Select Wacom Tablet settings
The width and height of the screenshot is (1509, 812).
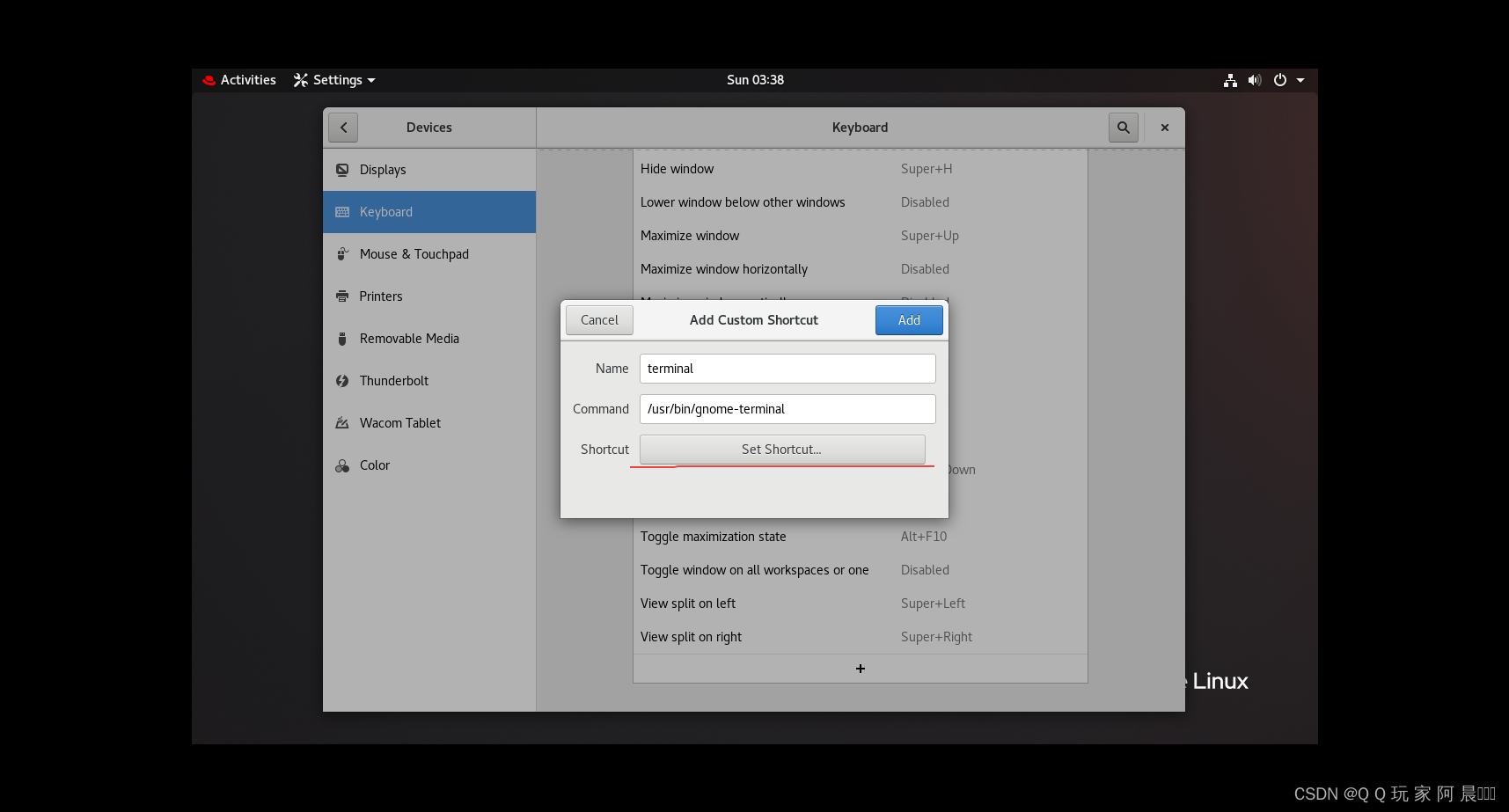pyautogui.click(x=400, y=423)
